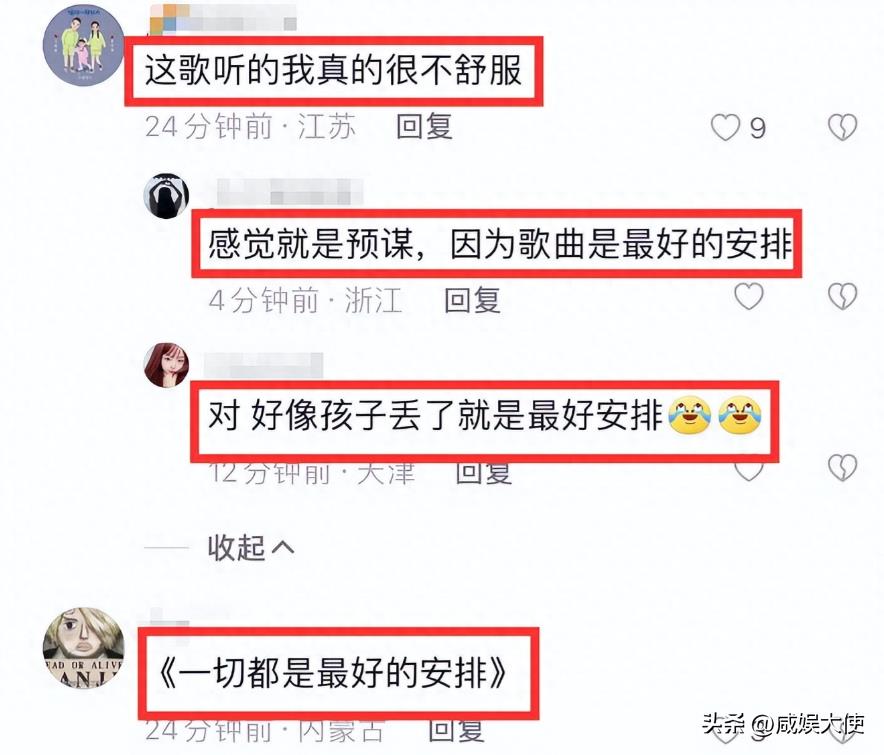Like the Jiangsu comment with 9 likes
The width and height of the screenshot is (884, 755).
click(725, 127)
